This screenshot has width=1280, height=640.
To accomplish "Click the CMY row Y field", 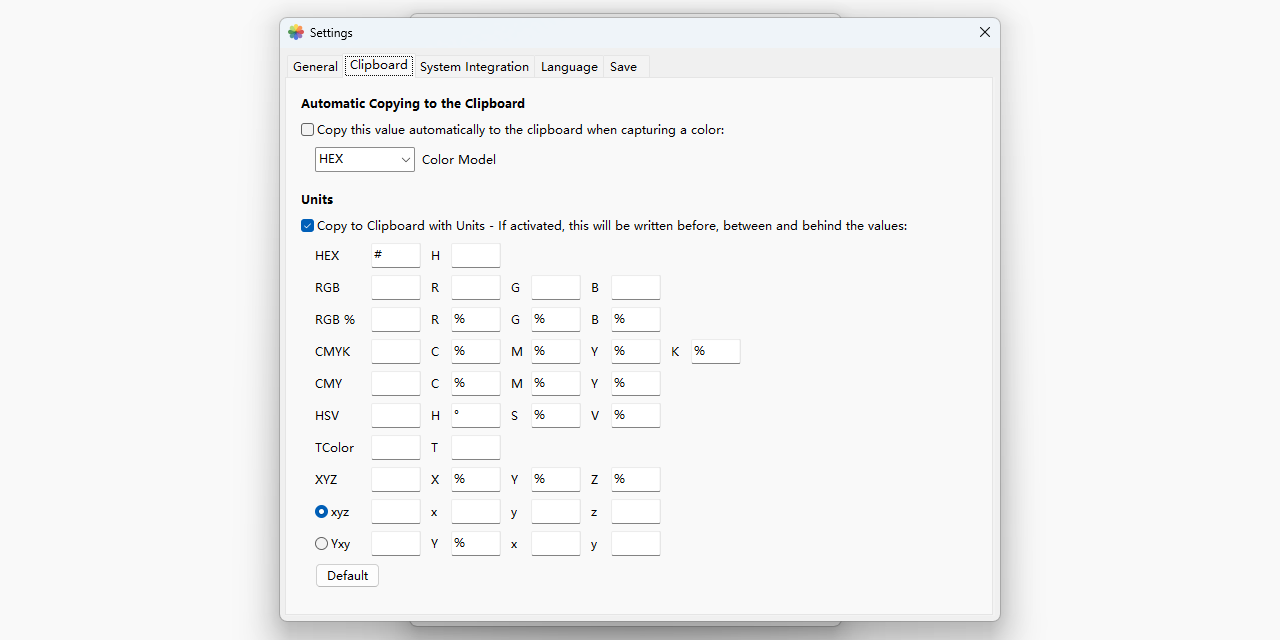I will click(x=636, y=384).
